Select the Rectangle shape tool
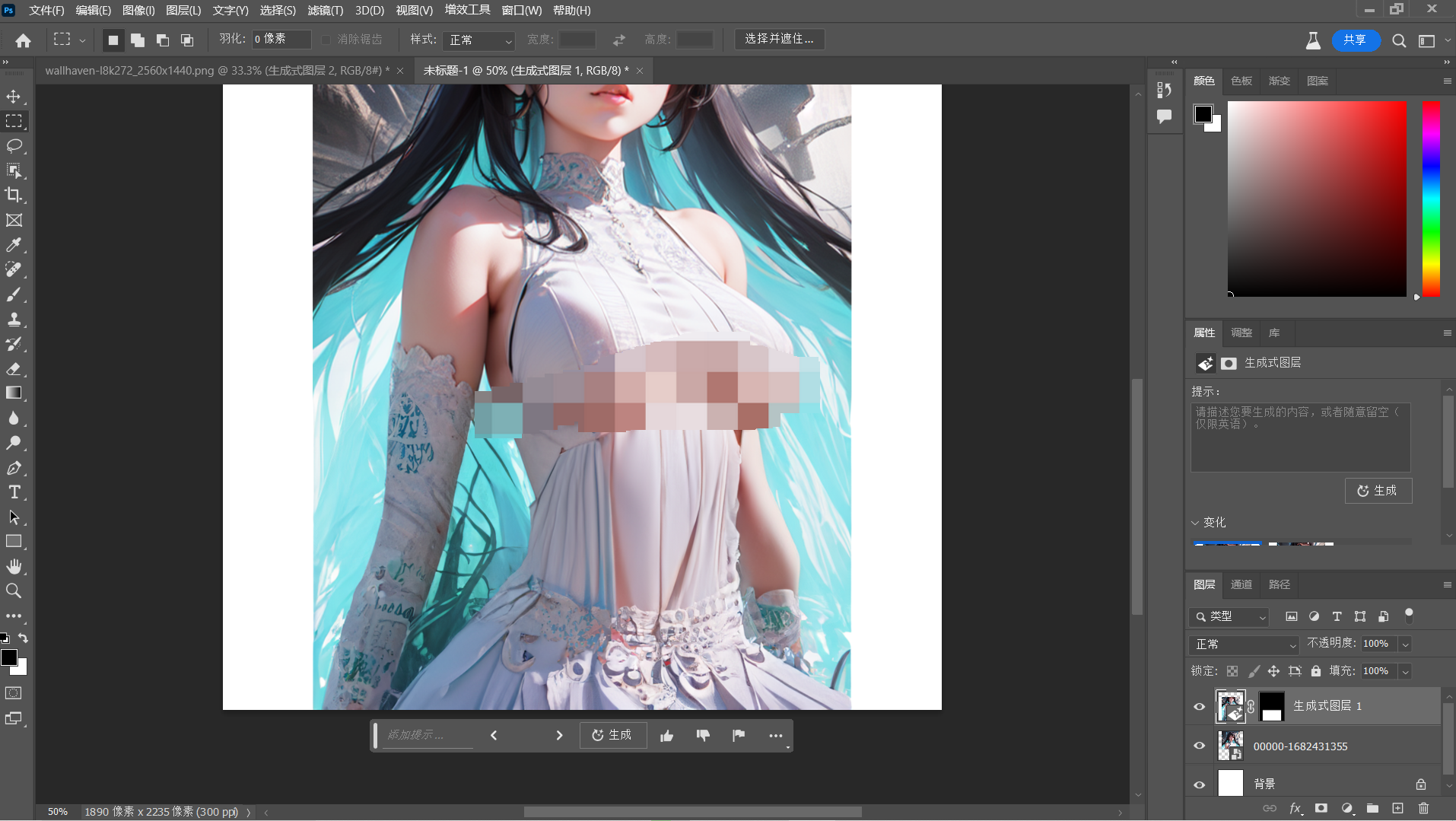 [x=14, y=542]
